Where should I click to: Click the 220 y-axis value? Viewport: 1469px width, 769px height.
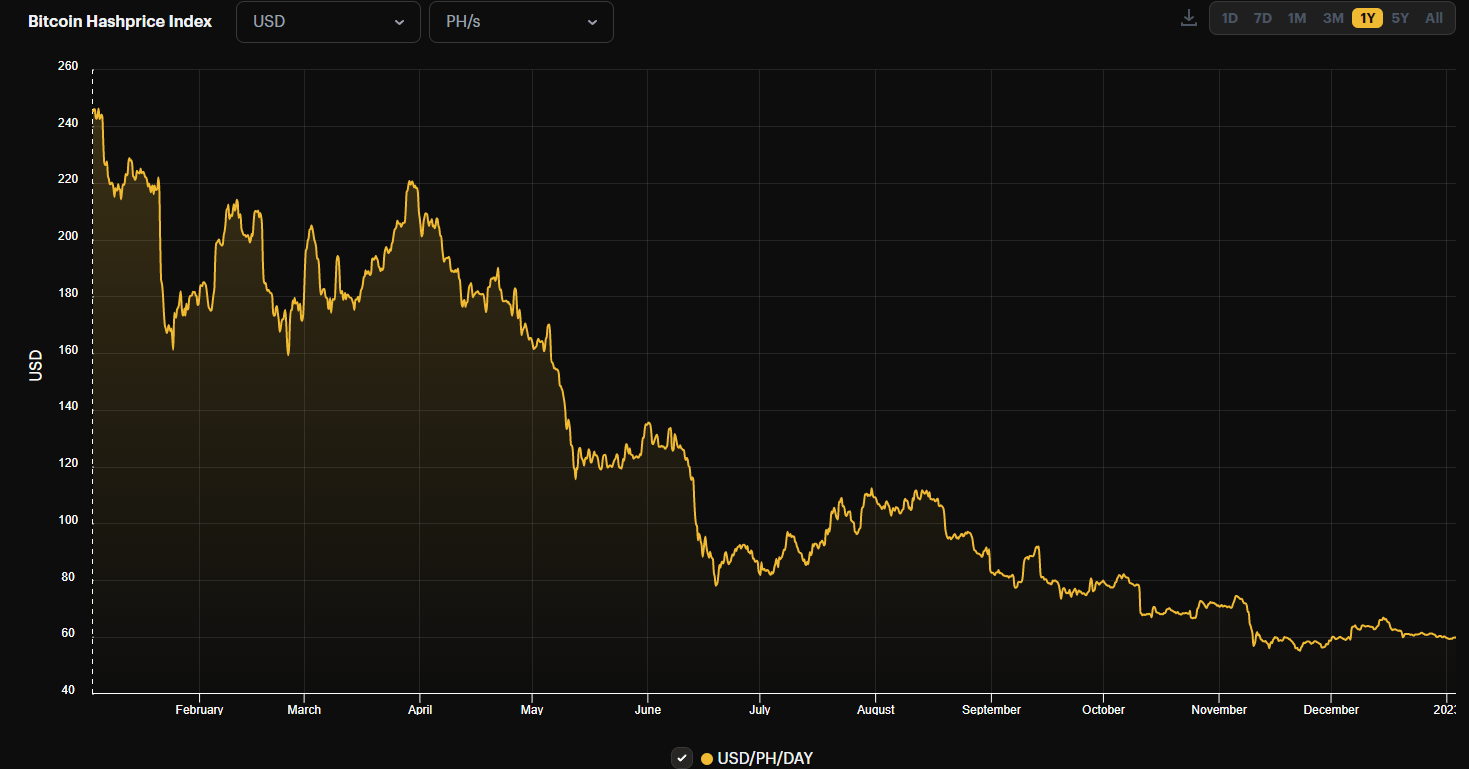[x=68, y=180]
